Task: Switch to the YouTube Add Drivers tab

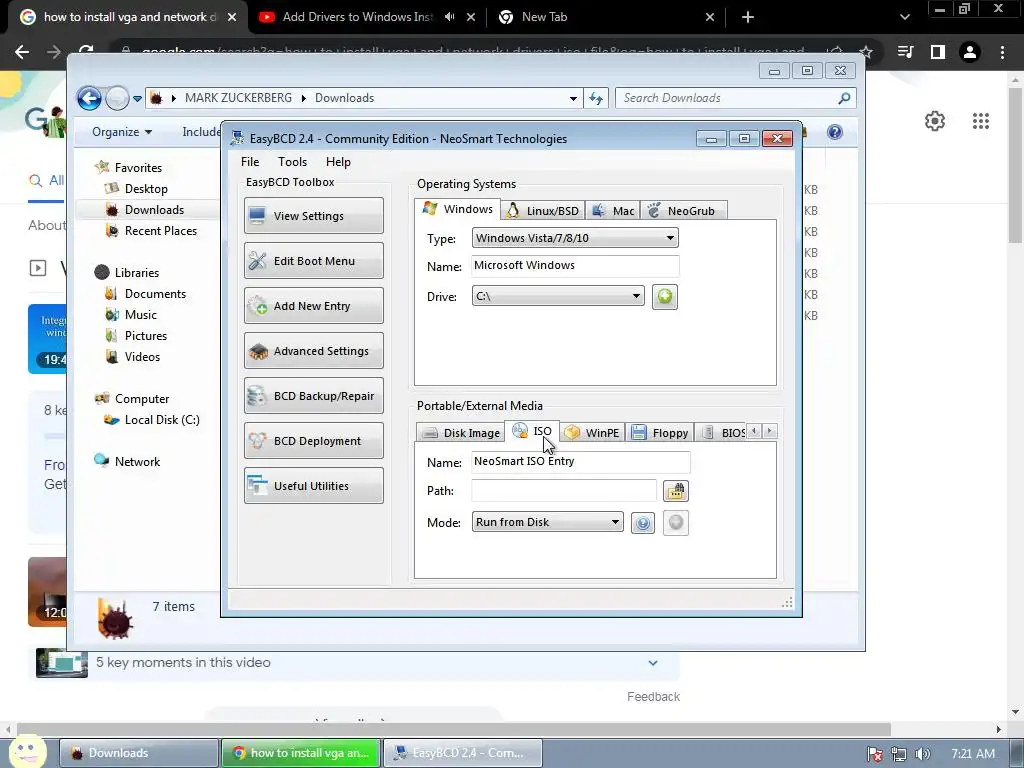Action: pos(356,17)
